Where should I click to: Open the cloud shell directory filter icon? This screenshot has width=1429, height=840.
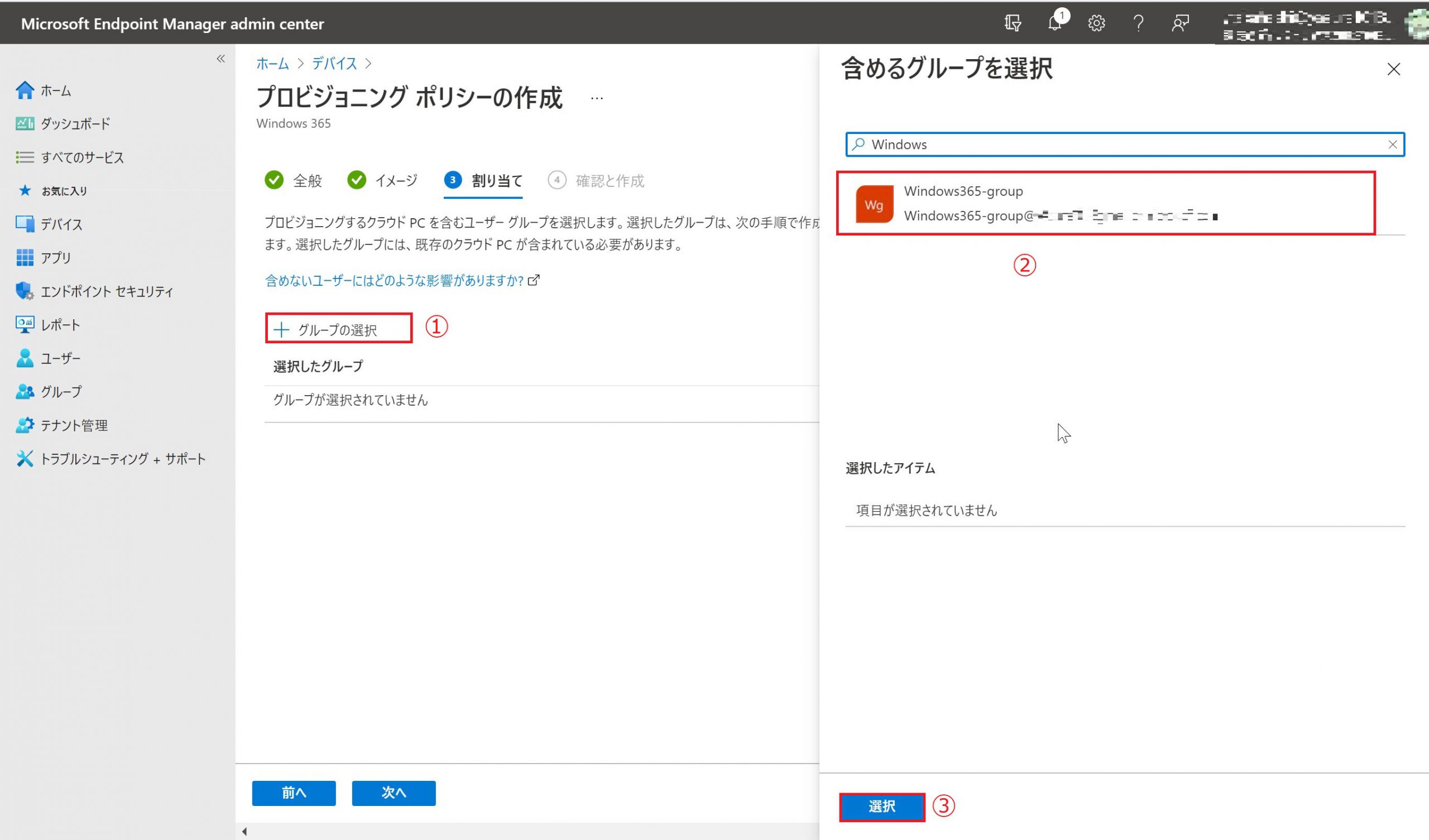pyautogui.click(x=1012, y=23)
